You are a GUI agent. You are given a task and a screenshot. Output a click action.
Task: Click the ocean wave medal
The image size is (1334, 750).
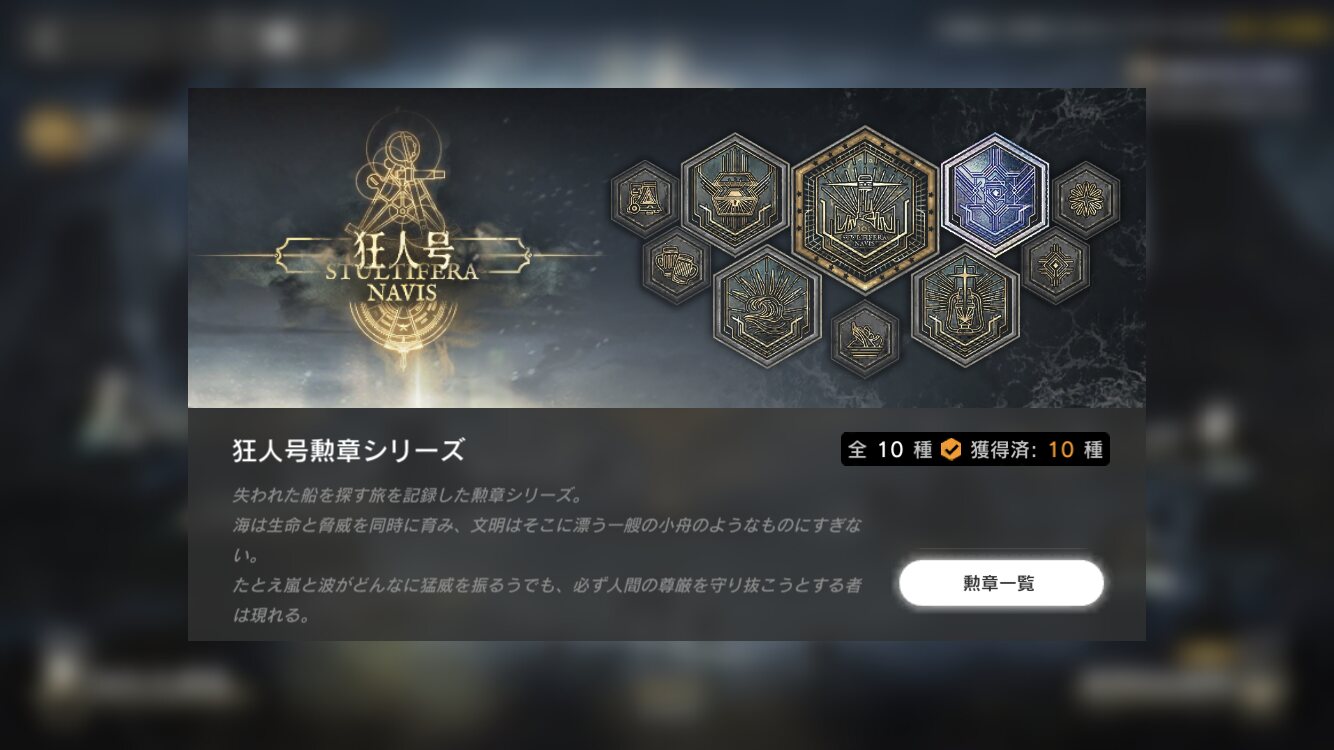click(768, 306)
